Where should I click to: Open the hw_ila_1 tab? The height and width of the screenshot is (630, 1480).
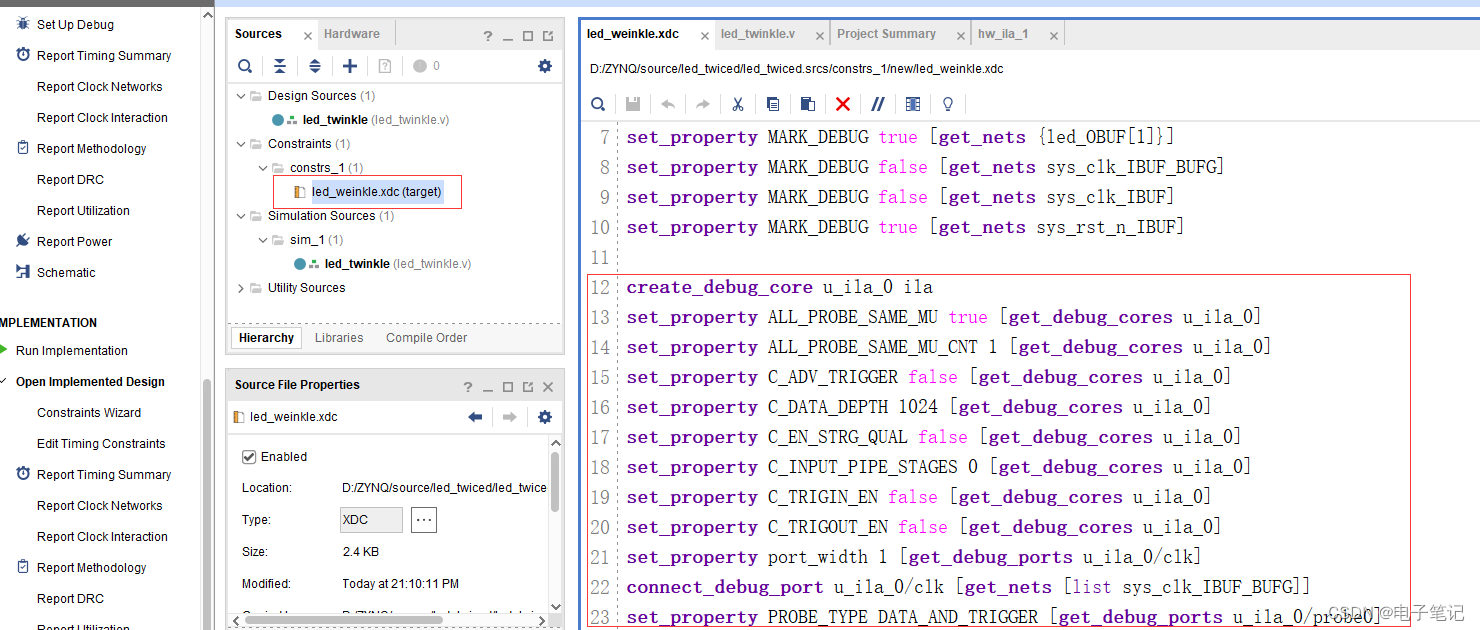(x=1003, y=34)
